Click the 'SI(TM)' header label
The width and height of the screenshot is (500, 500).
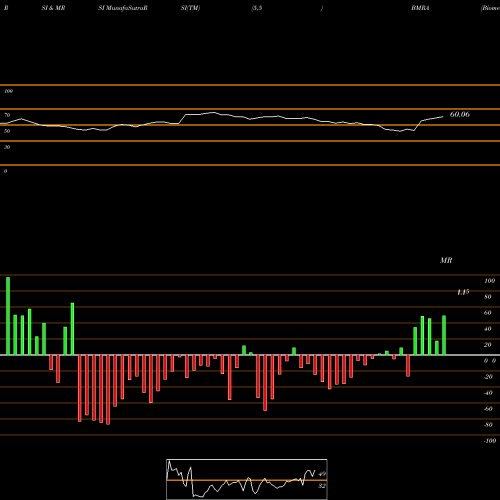point(190,8)
